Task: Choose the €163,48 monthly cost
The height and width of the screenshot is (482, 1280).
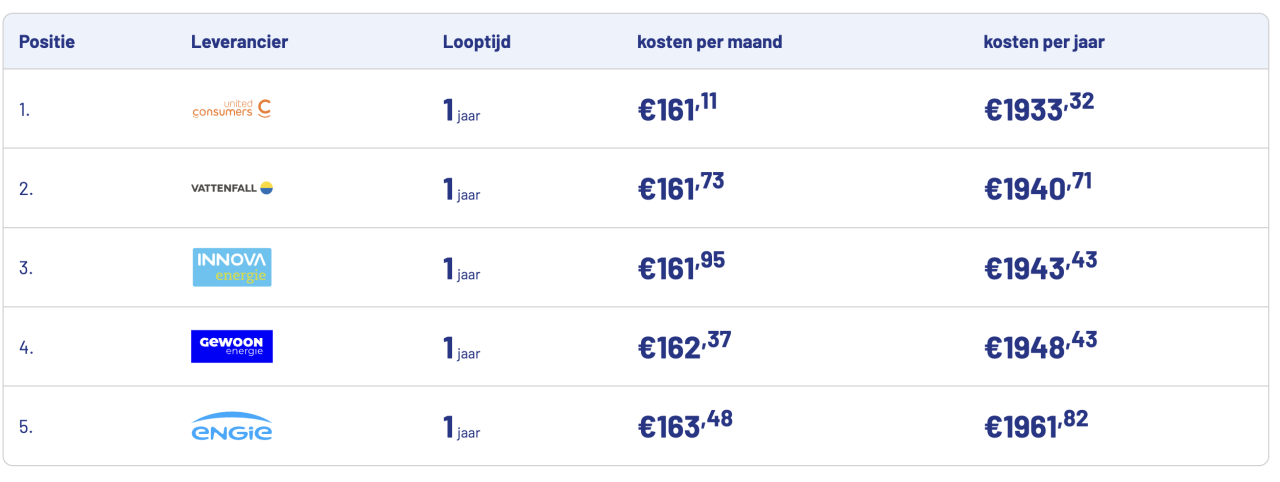Action: tap(685, 425)
